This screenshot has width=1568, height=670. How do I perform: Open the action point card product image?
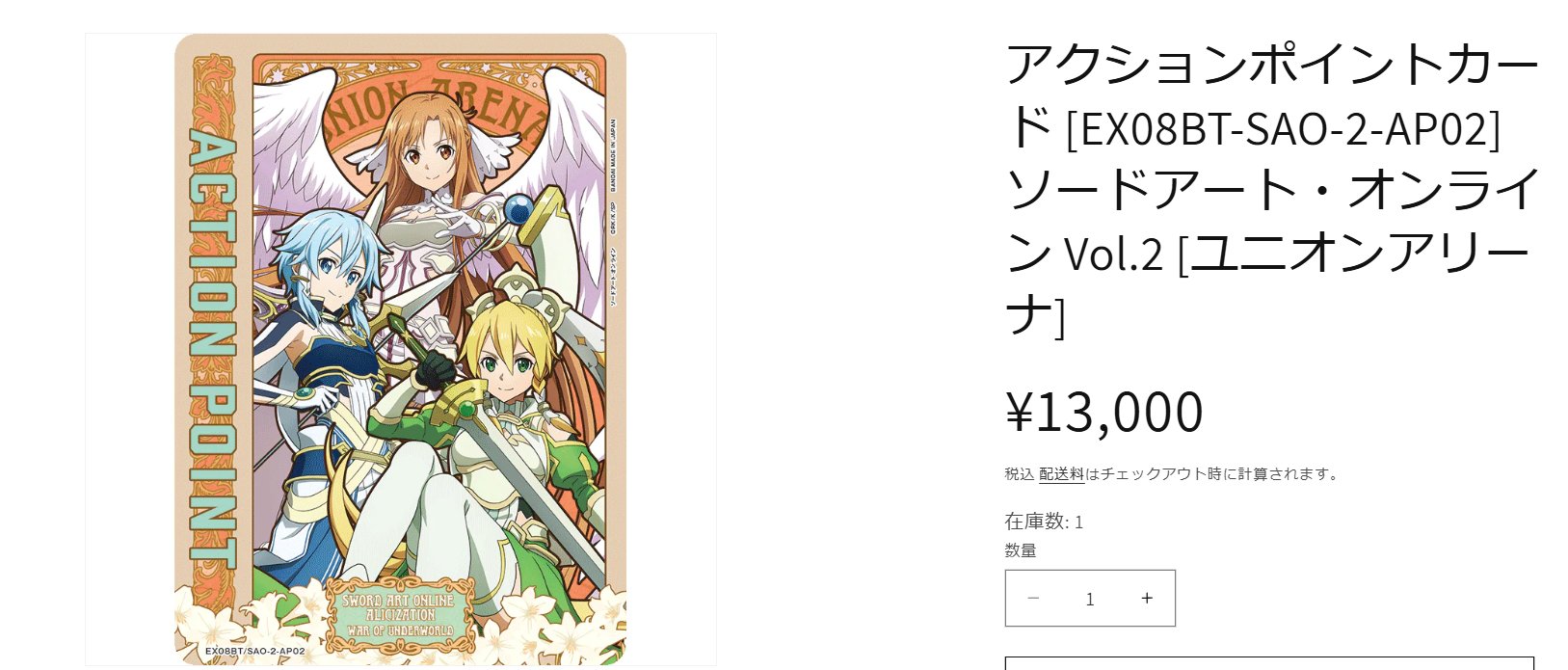click(401, 349)
